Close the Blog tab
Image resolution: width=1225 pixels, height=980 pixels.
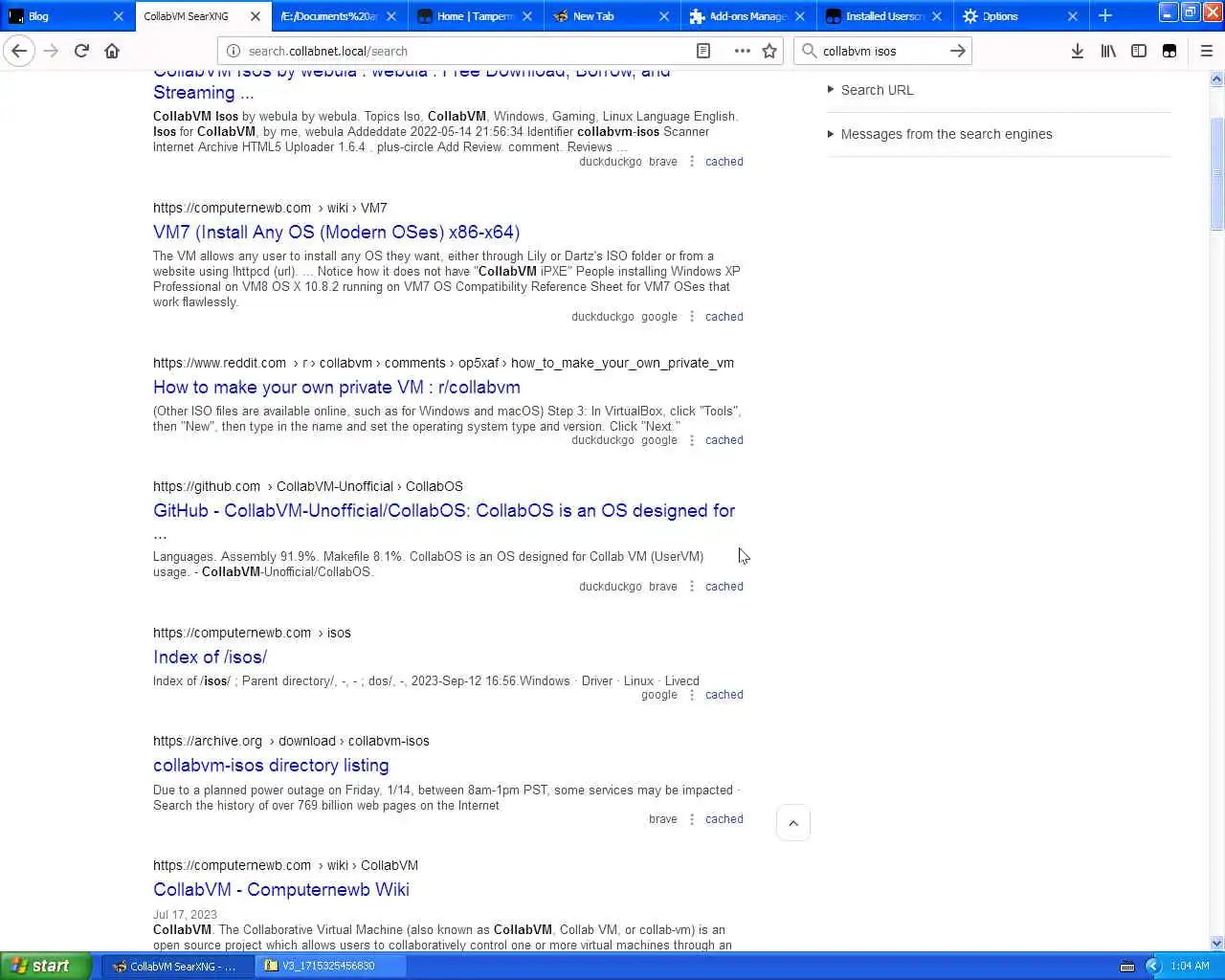point(119,16)
